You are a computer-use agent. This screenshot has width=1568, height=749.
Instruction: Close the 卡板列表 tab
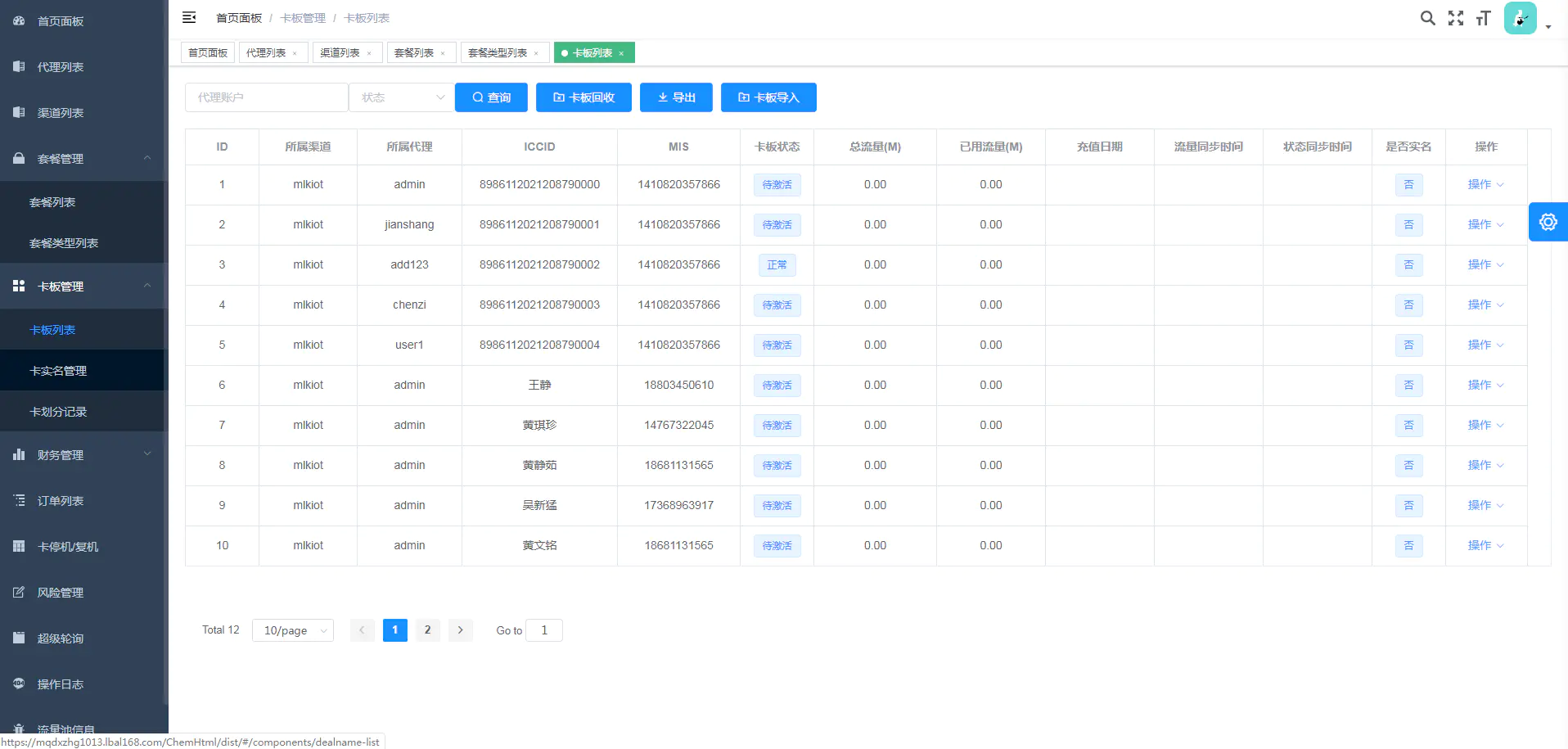point(621,53)
